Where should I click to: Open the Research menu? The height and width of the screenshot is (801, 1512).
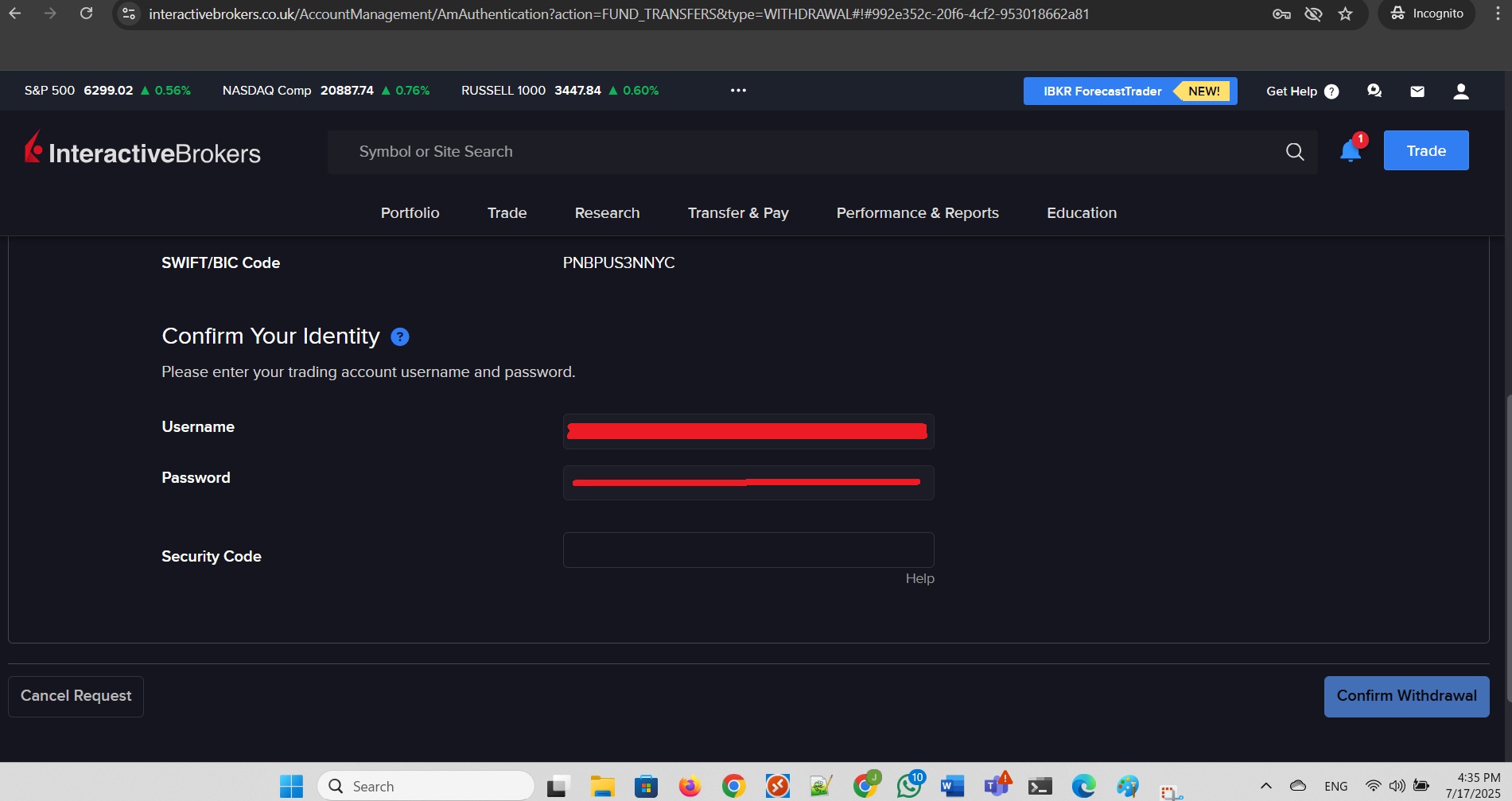[607, 212]
